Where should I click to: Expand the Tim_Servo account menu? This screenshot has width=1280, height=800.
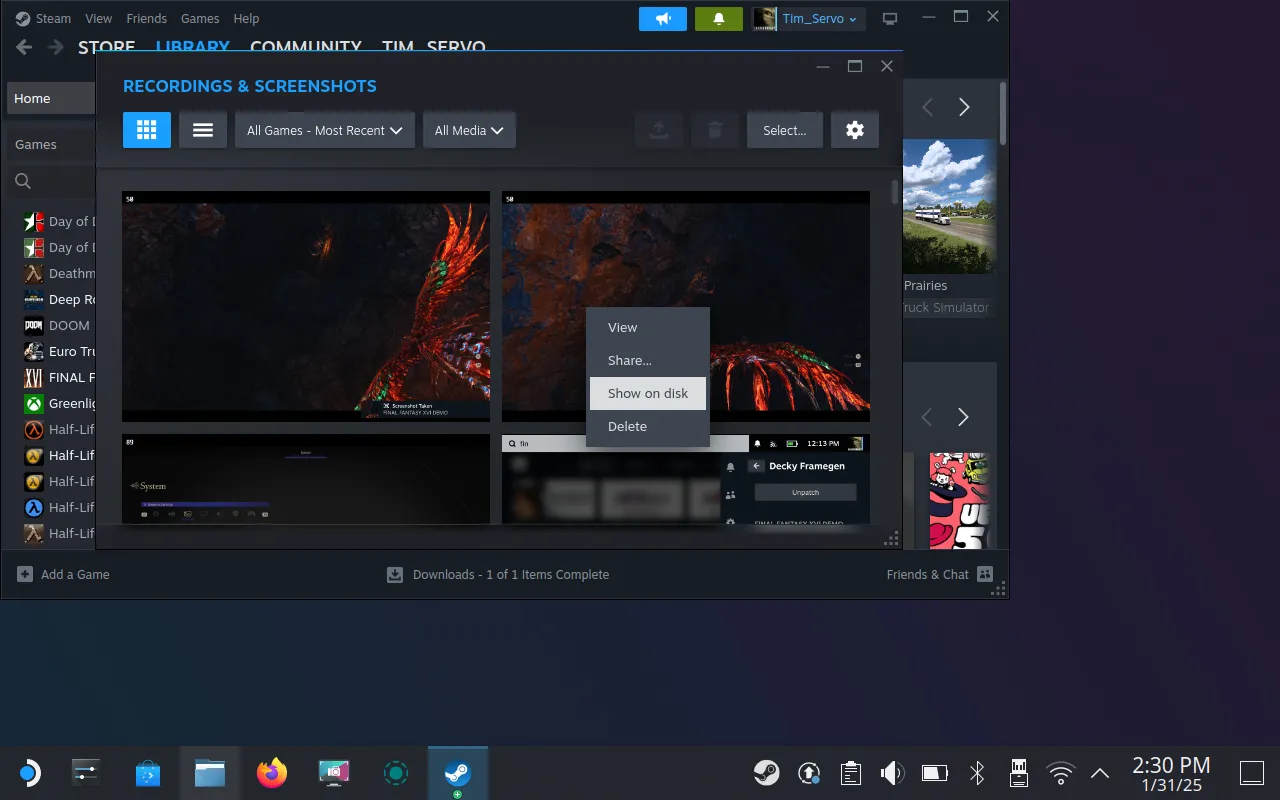(808, 19)
